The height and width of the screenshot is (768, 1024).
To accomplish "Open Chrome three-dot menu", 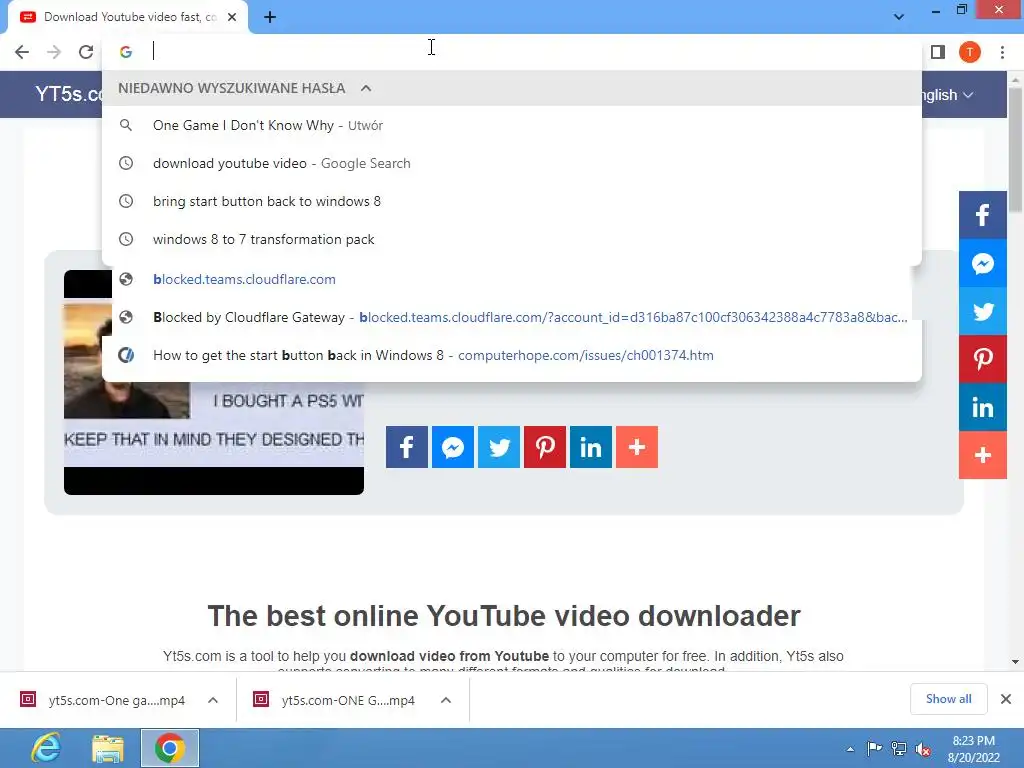I will pyautogui.click(x=1002, y=52).
